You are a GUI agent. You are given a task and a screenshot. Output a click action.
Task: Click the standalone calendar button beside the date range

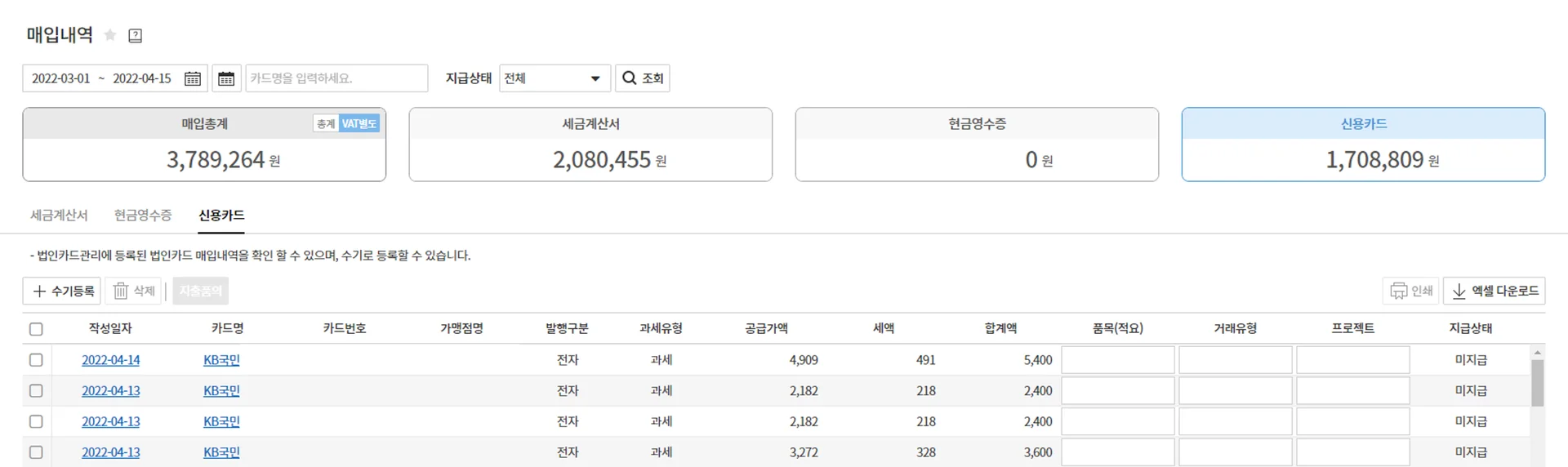[x=226, y=78]
